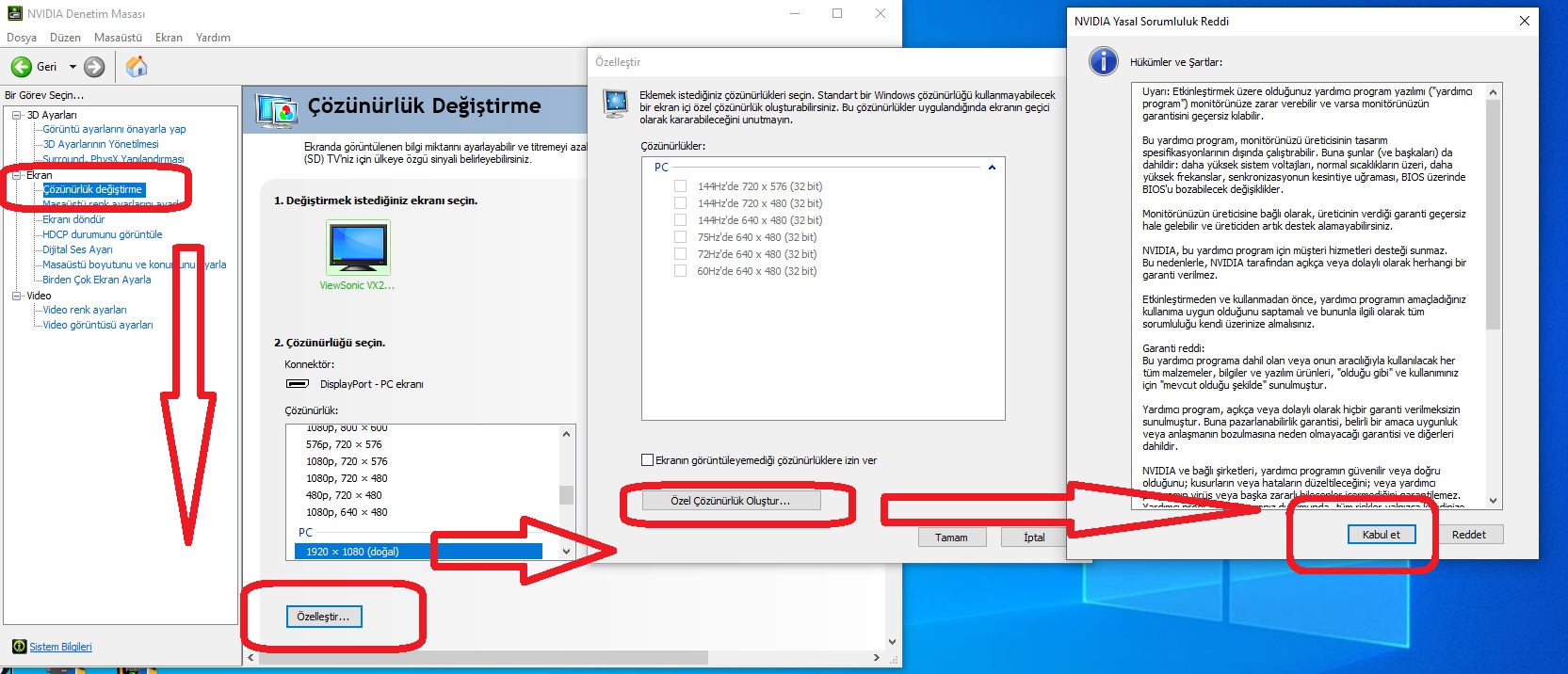Open Sistem Bilgileri link

coord(60,647)
